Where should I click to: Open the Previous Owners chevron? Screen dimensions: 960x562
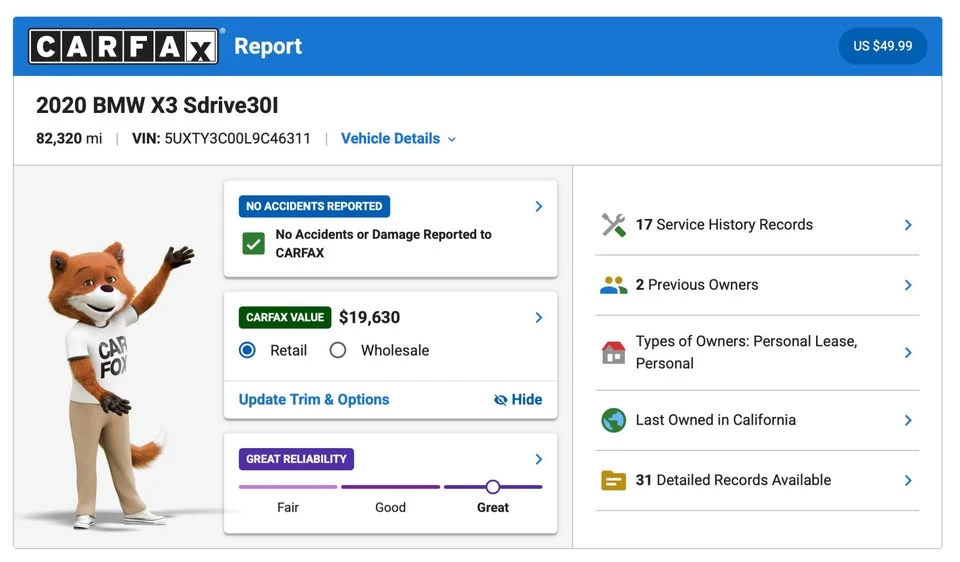click(x=908, y=285)
